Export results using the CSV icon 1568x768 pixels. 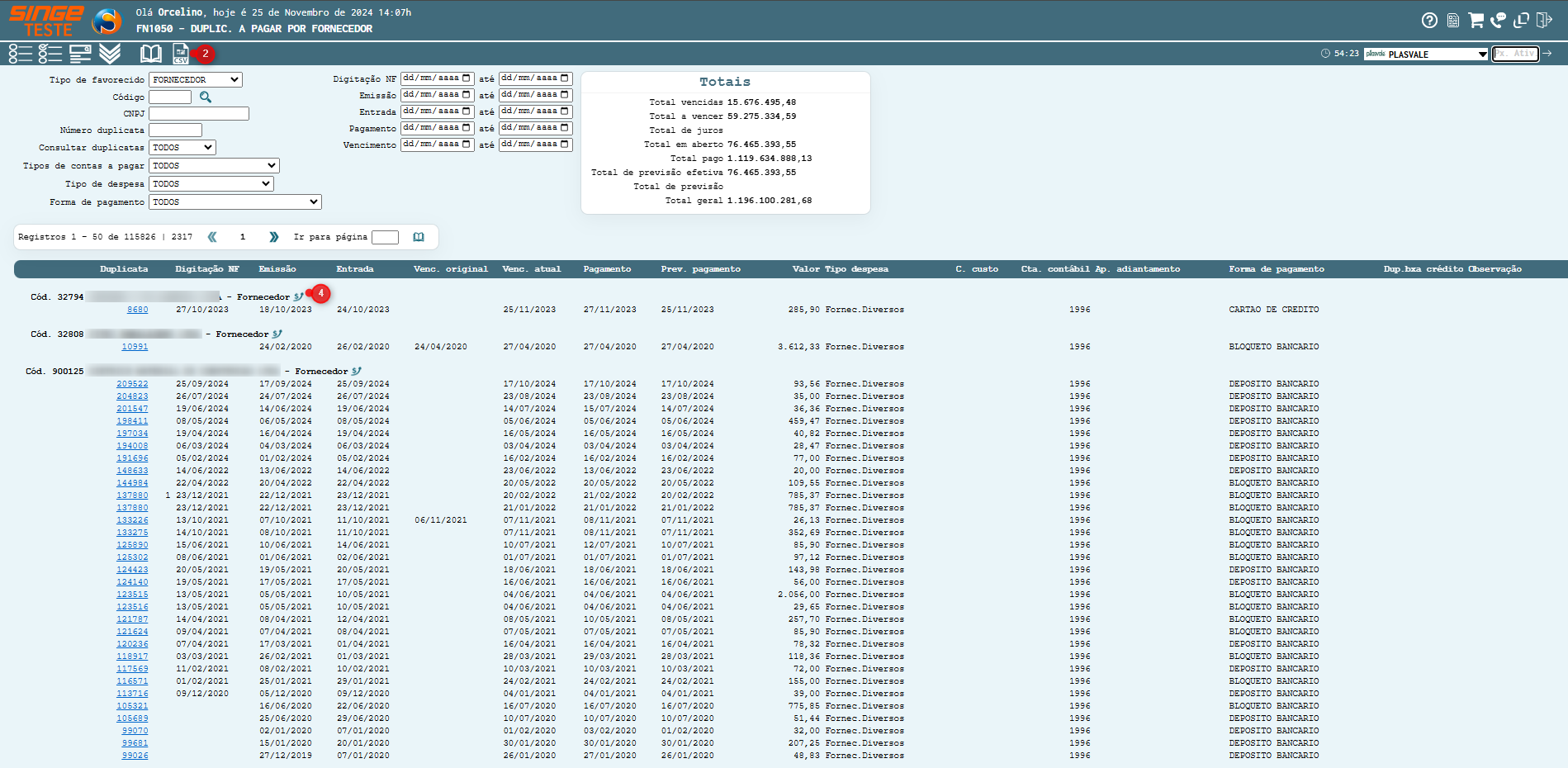[180, 55]
